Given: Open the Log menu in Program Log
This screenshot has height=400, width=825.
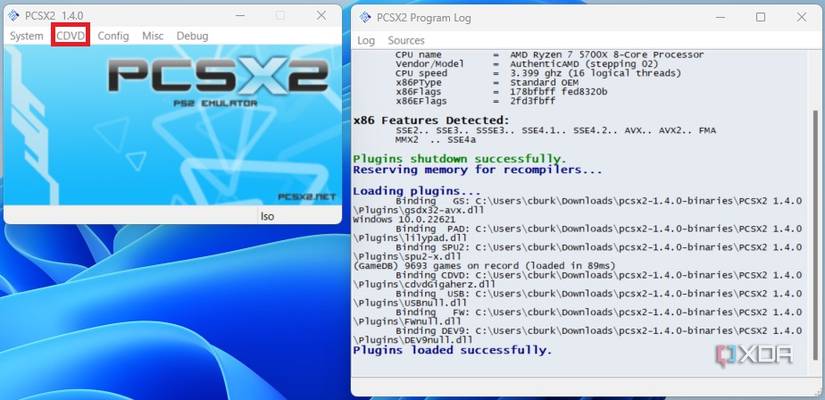Looking at the screenshot, I should coord(366,41).
